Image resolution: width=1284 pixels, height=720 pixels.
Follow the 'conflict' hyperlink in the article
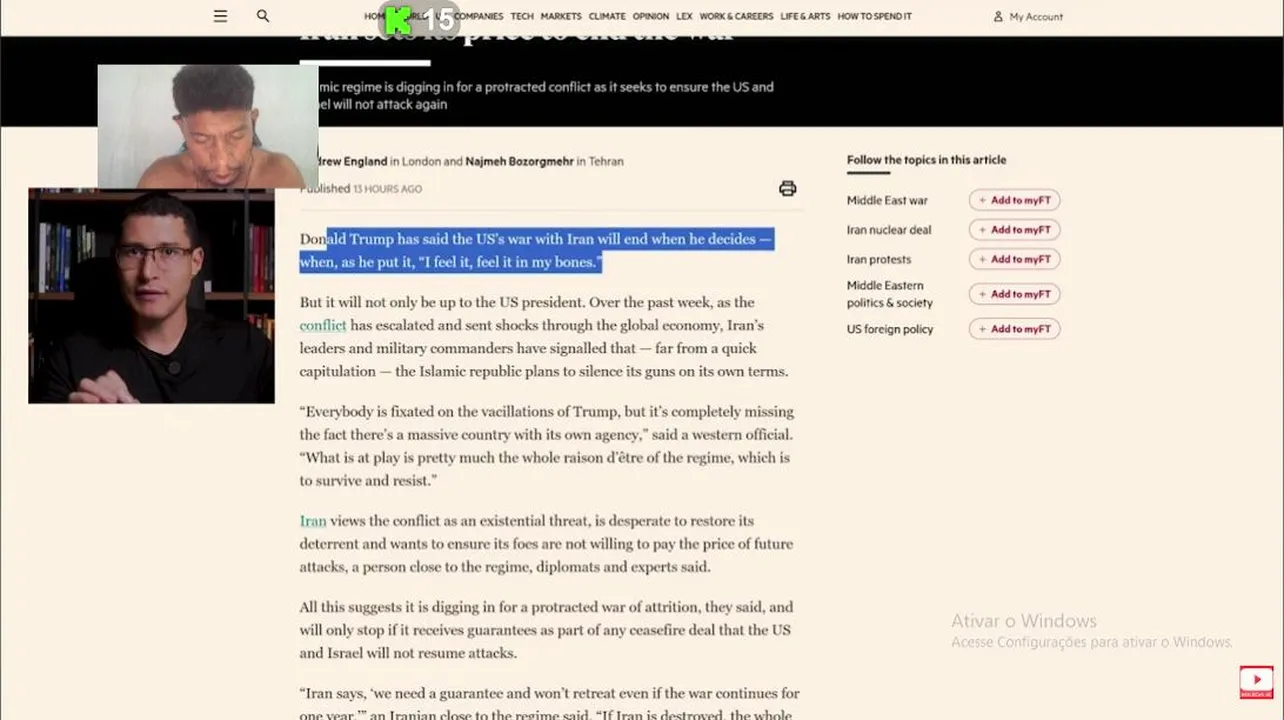[323, 325]
